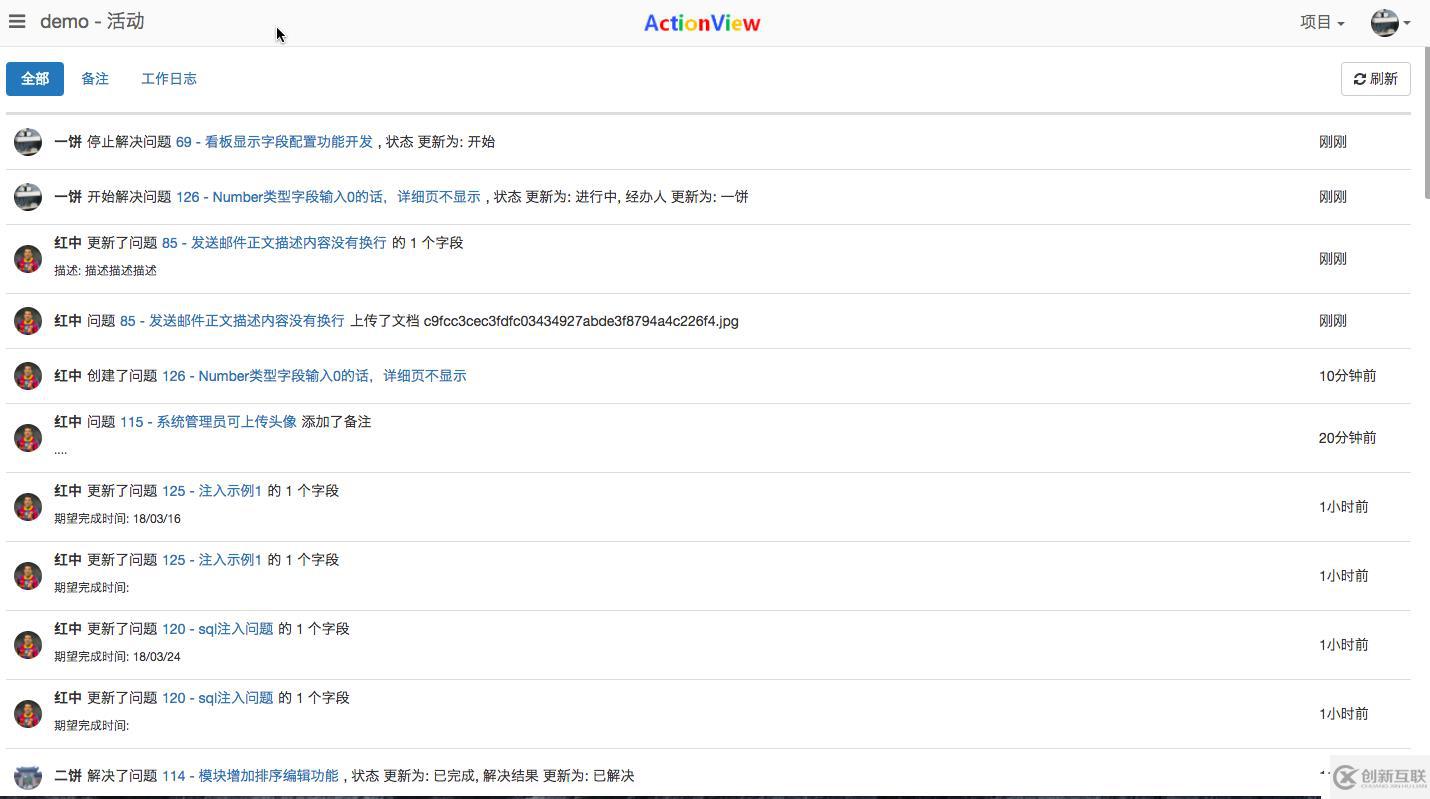Click the ActionView logo
This screenshot has height=799, width=1430.
(702, 23)
